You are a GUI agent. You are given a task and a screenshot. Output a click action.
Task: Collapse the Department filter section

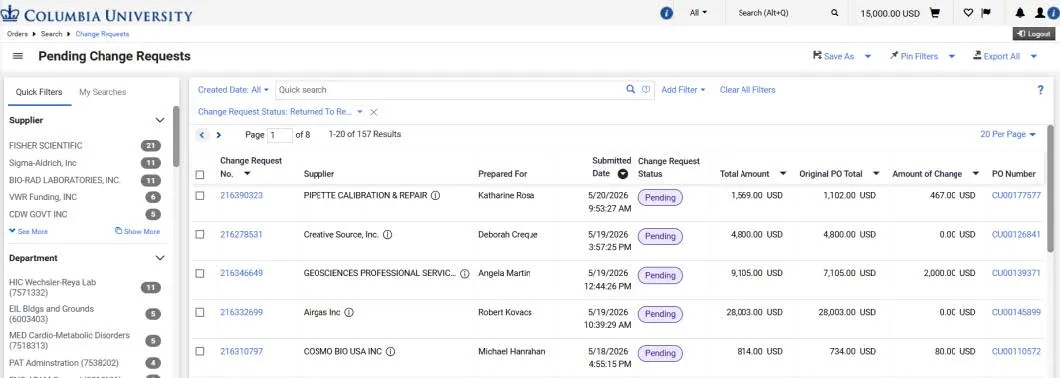click(160, 258)
